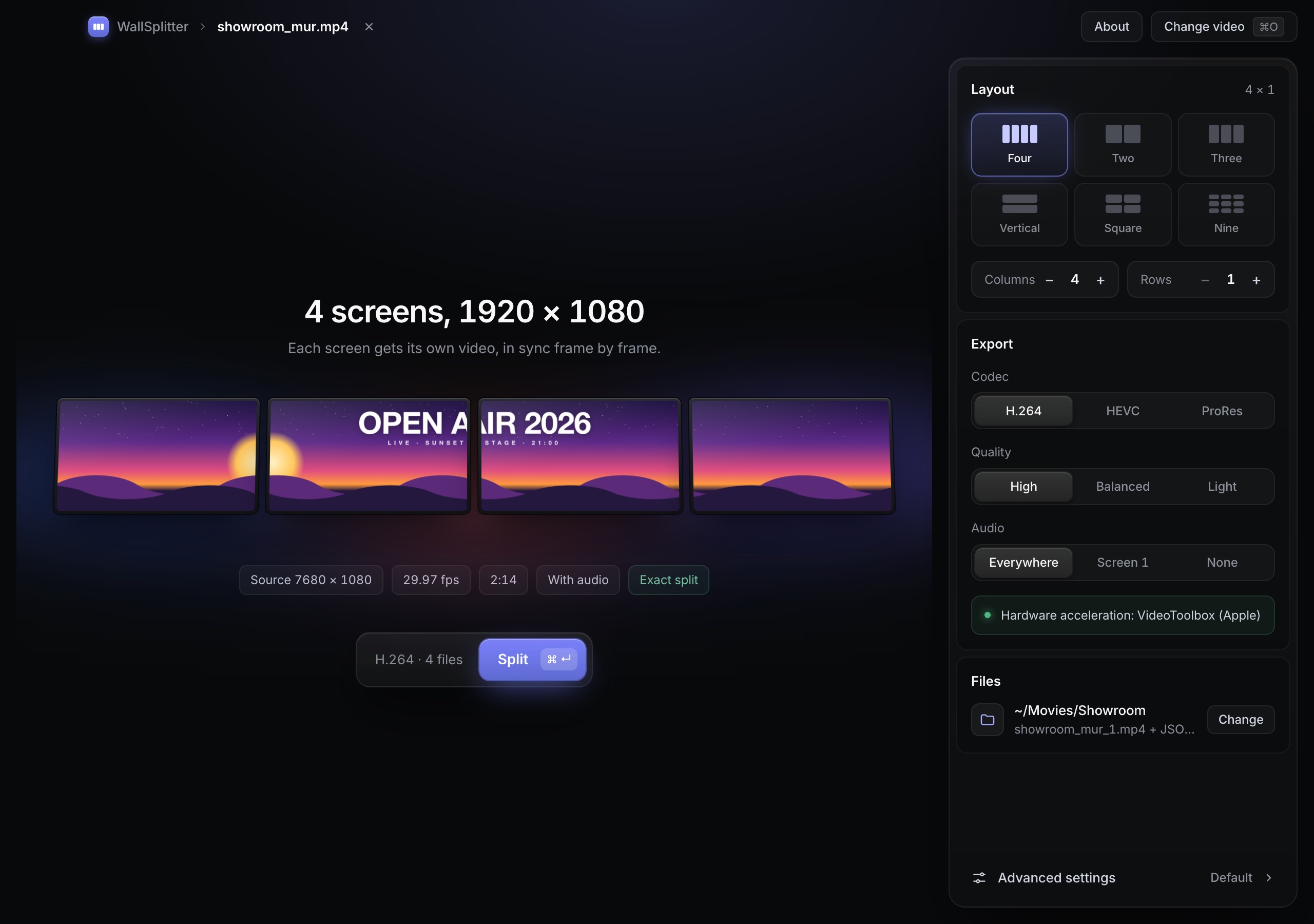
Task: Select the second screen preview with OPEN text
Action: tap(368, 455)
